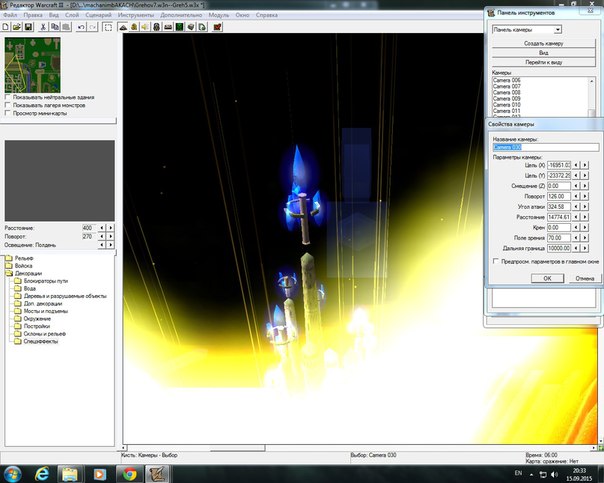The width and height of the screenshot is (604, 483).
Task: Enable 'Показывать нейтральные здания' checkbox
Action: pyautogui.click(x=8, y=97)
